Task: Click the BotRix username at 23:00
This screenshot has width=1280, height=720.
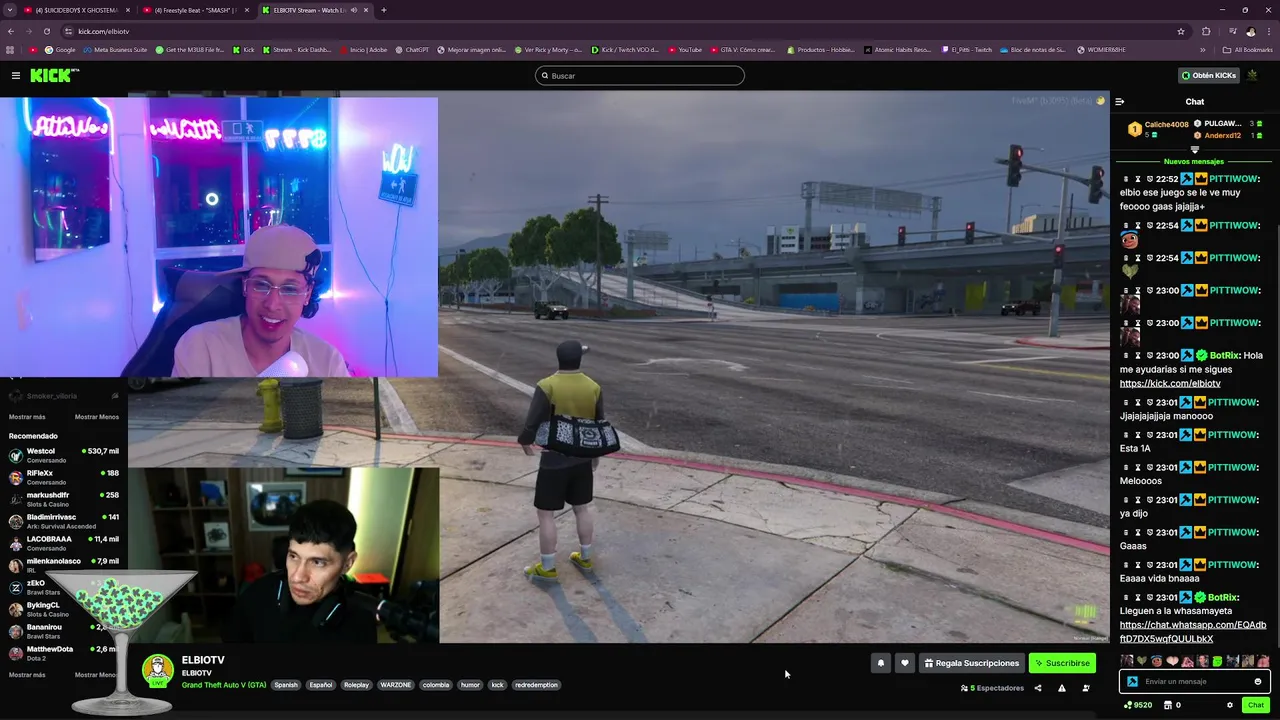Action: pyautogui.click(x=1224, y=355)
